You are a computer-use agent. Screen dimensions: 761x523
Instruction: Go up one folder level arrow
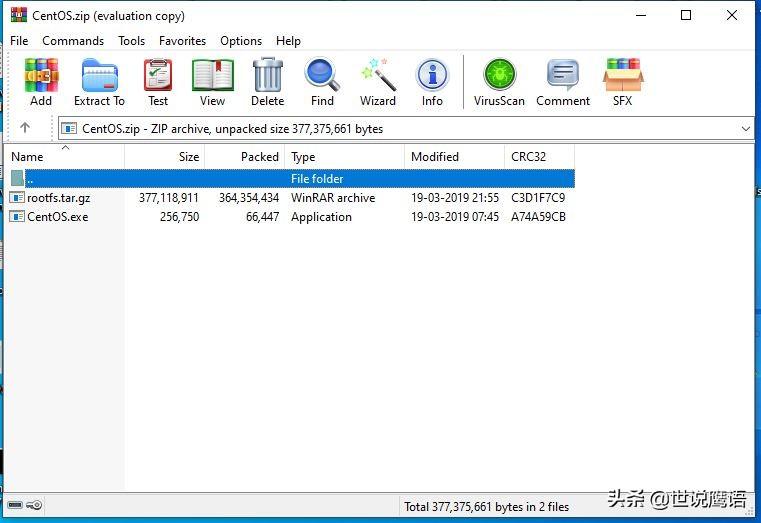pos(25,128)
